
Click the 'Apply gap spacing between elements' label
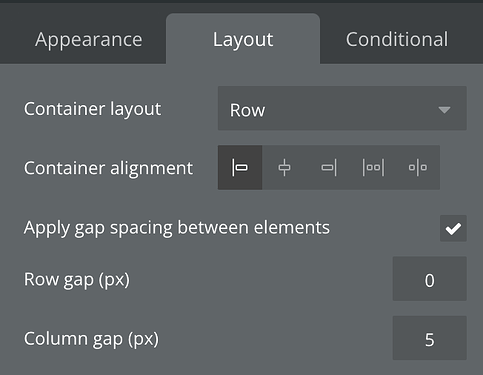coord(177,228)
